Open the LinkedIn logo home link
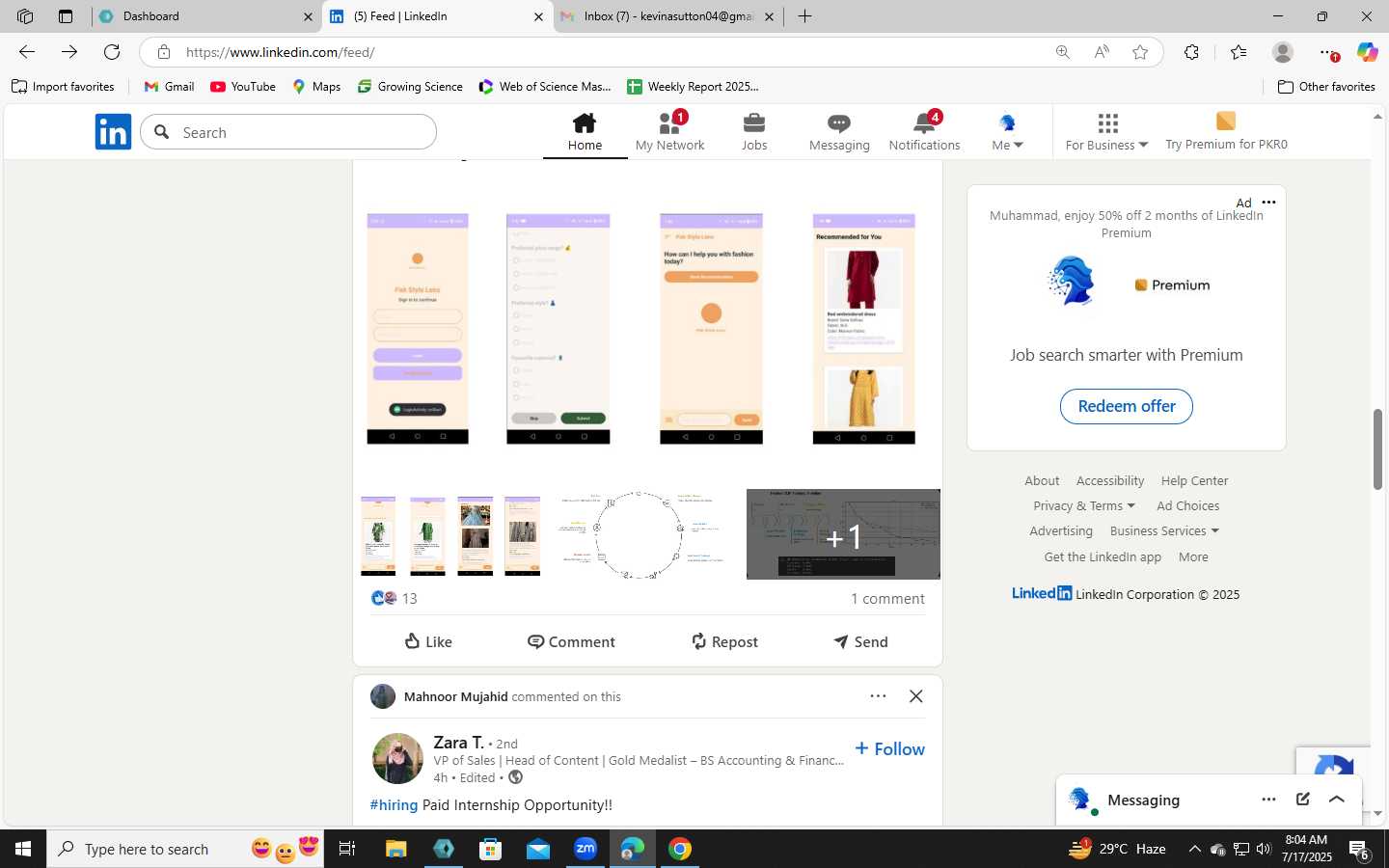Screen dimensions: 1389x868 point(113,132)
